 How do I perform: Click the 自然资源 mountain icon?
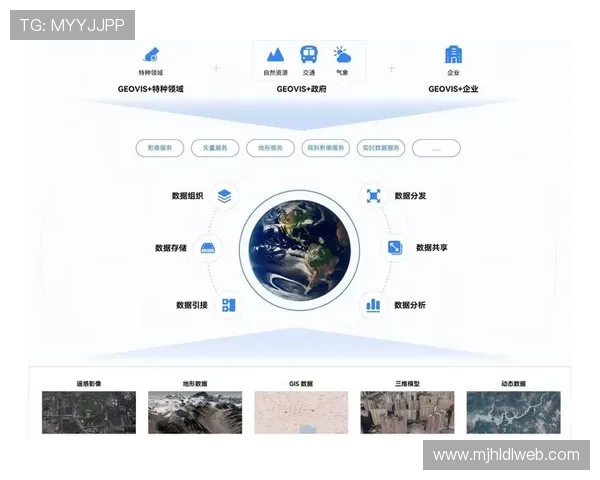coord(275,54)
